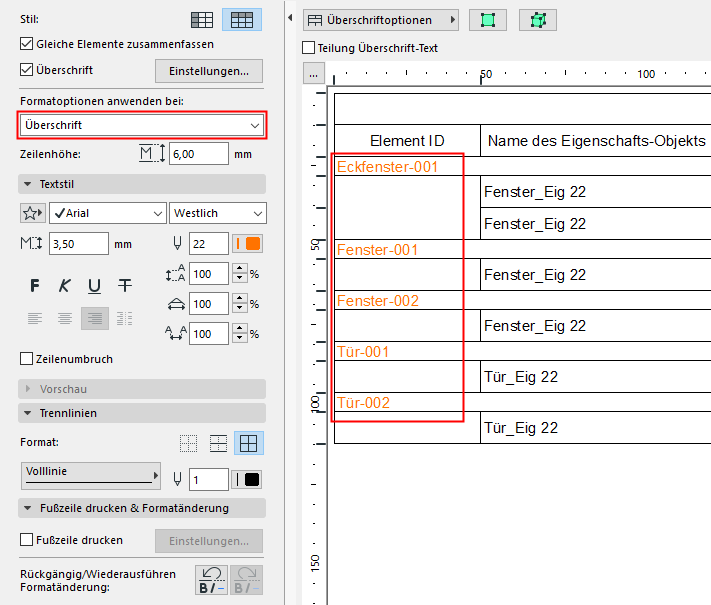Image resolution: width=711 pixels, height=605 pixels.
Task: Align text center
Action: [x=65, y=318]
